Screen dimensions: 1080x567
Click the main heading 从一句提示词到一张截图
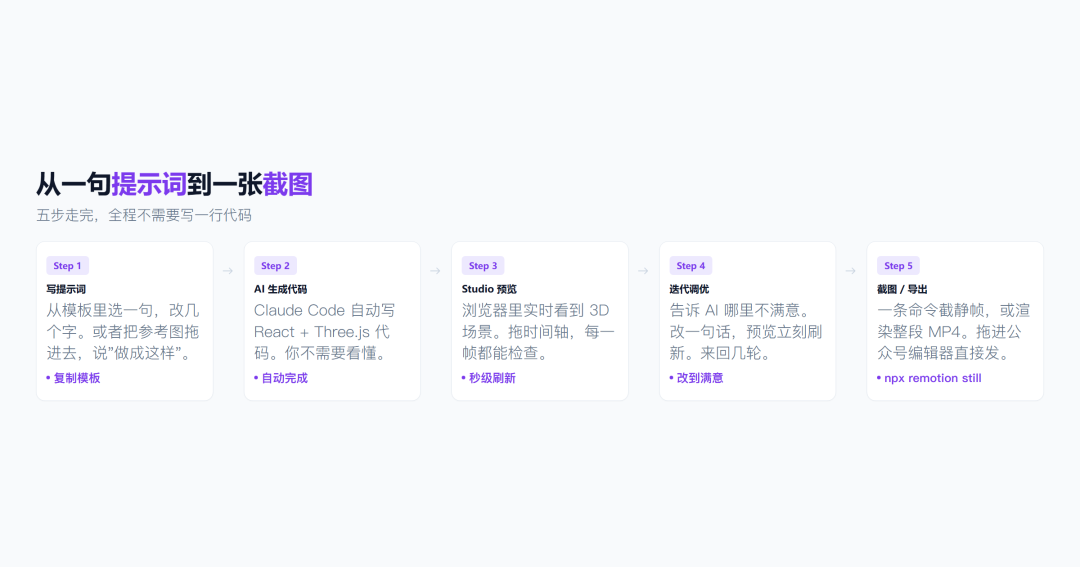pos(174,185)
